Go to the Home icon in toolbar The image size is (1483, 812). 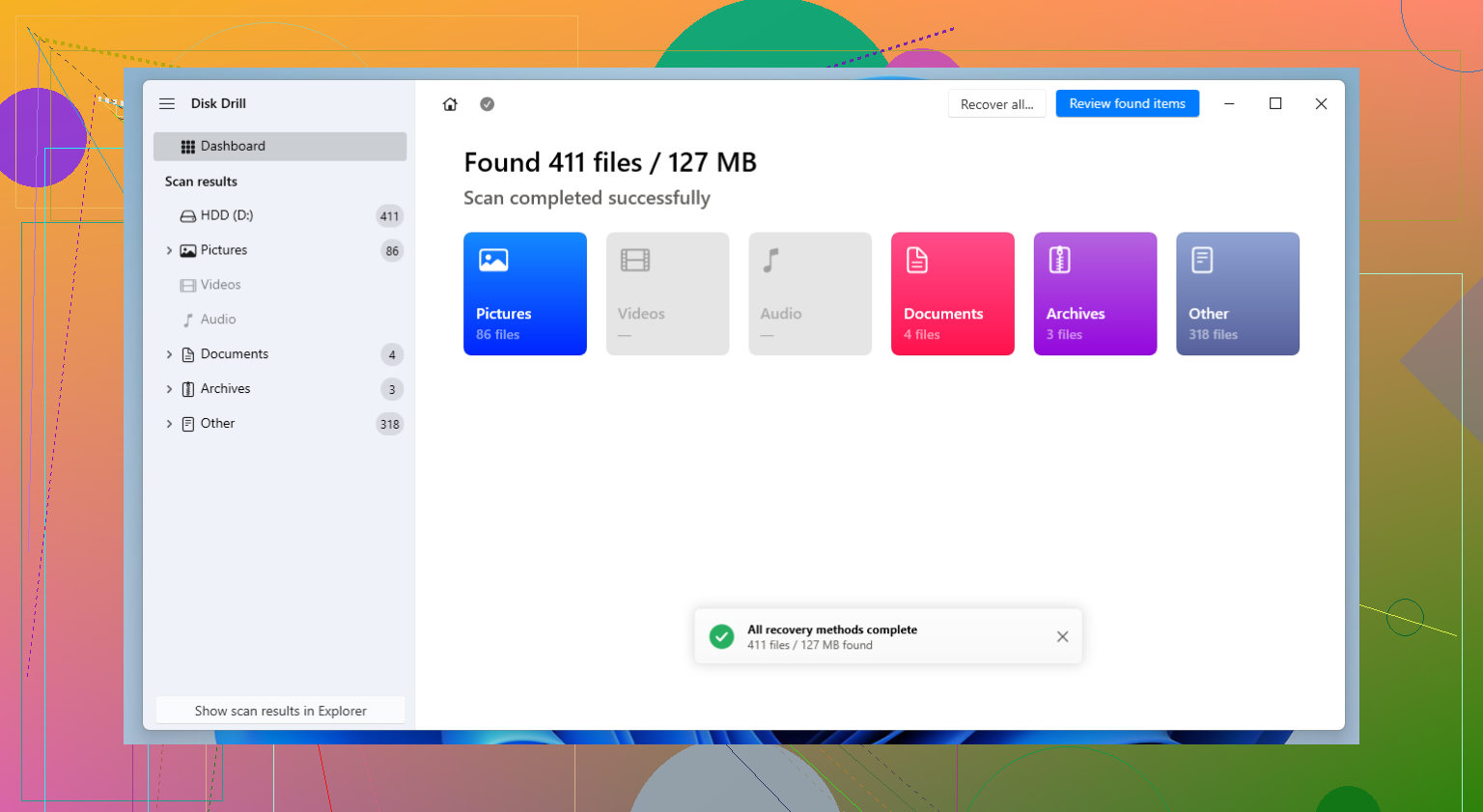[450, 104]
